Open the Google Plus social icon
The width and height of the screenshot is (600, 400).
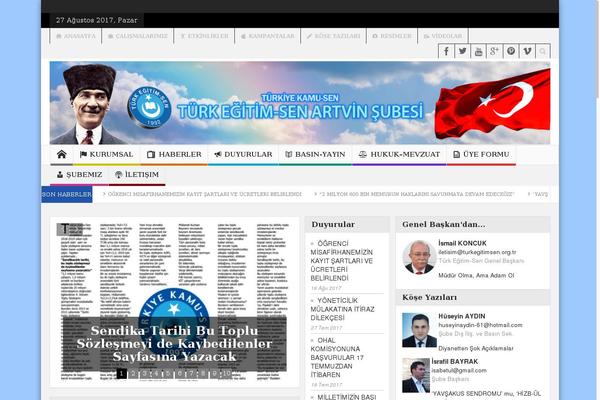pos(494,51)
